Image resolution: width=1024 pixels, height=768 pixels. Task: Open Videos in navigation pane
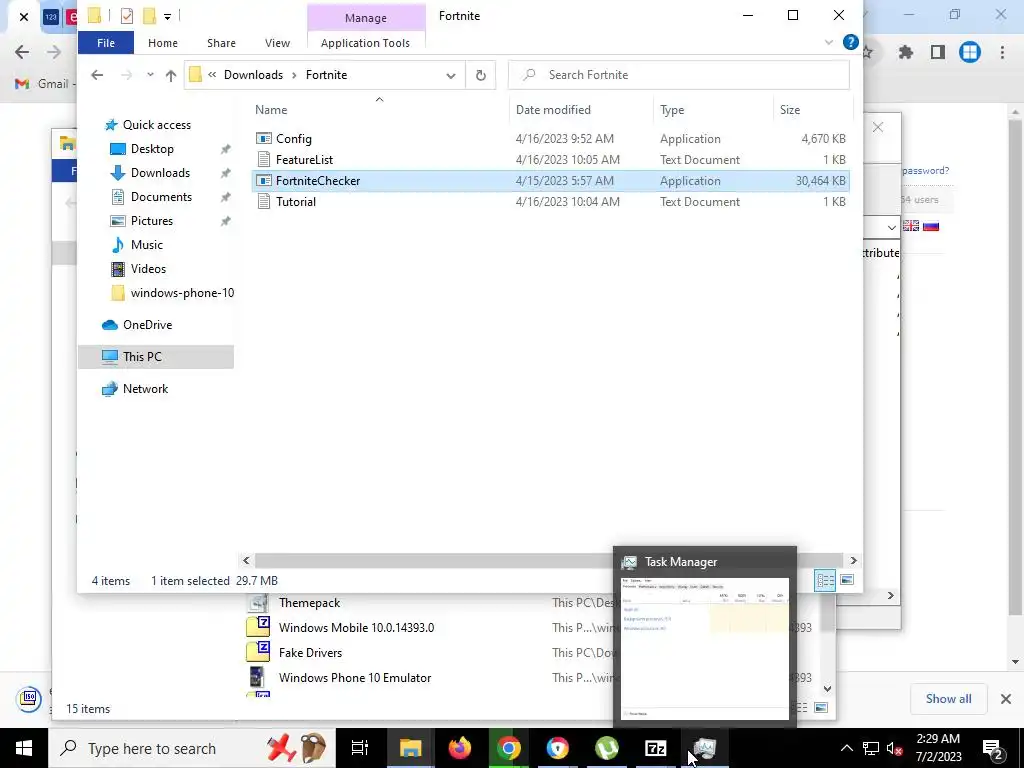click(x=148, y=269)
